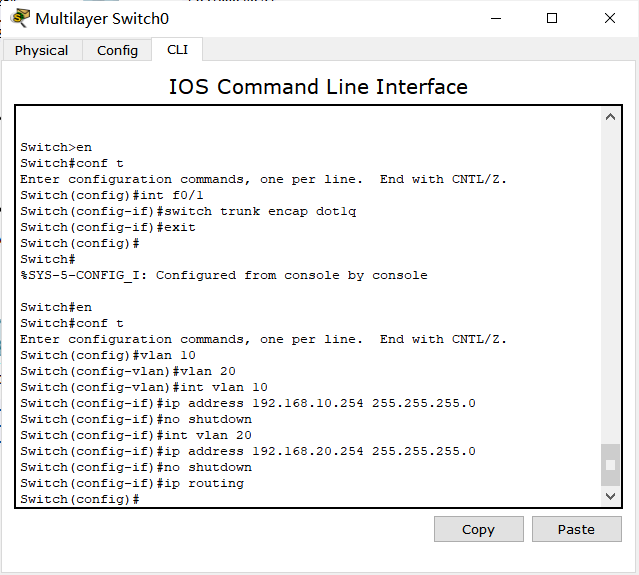Place cursor at the final Switch(config)# prompt

click(x=142, y=499)
